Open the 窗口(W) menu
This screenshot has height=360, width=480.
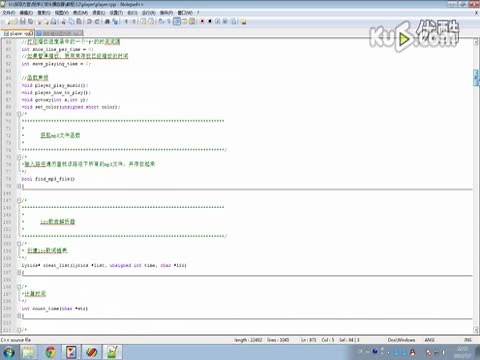click(185, 13)
